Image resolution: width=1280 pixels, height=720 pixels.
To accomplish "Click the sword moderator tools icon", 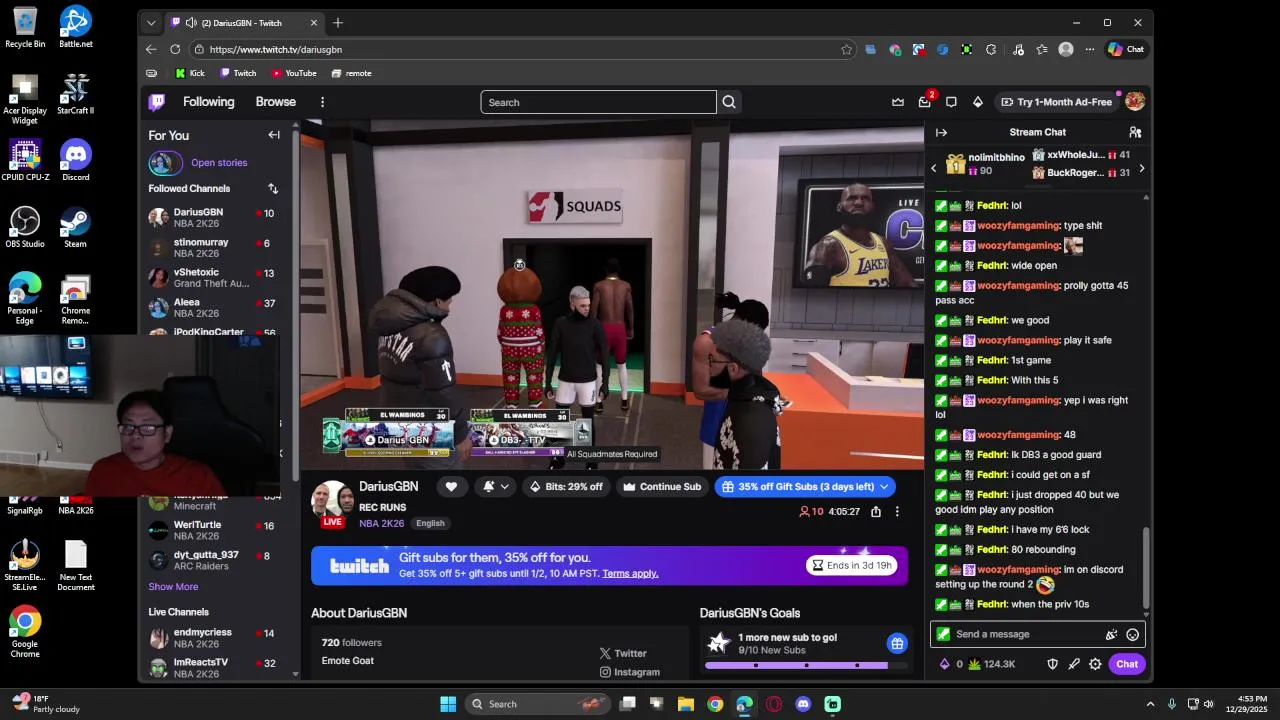I will pos(1074,664).
